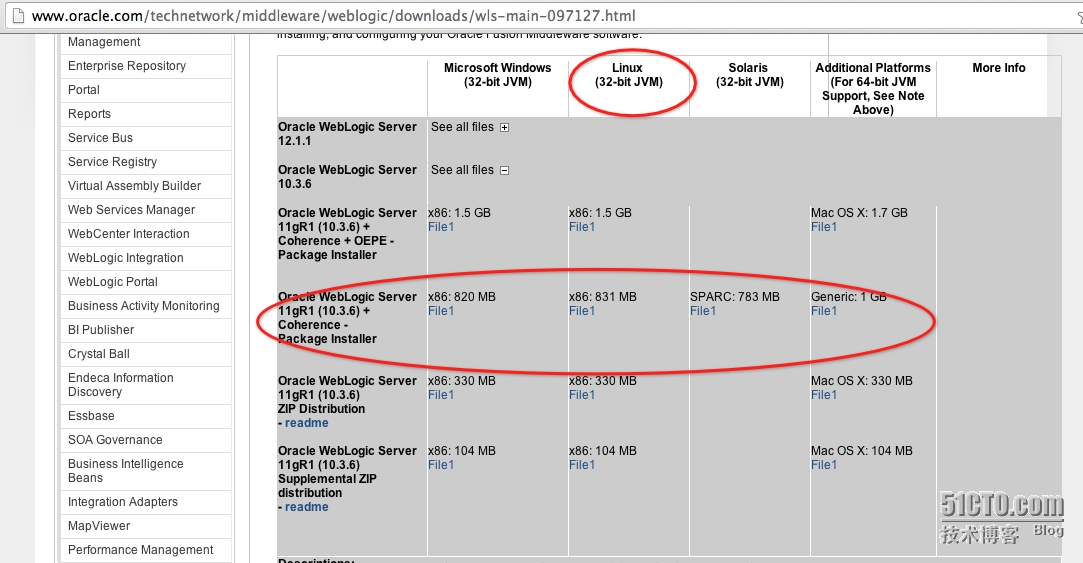Open SOA Governance sidebar link
This screenshot has height=563, width=1083.
(x=115, y=440)
